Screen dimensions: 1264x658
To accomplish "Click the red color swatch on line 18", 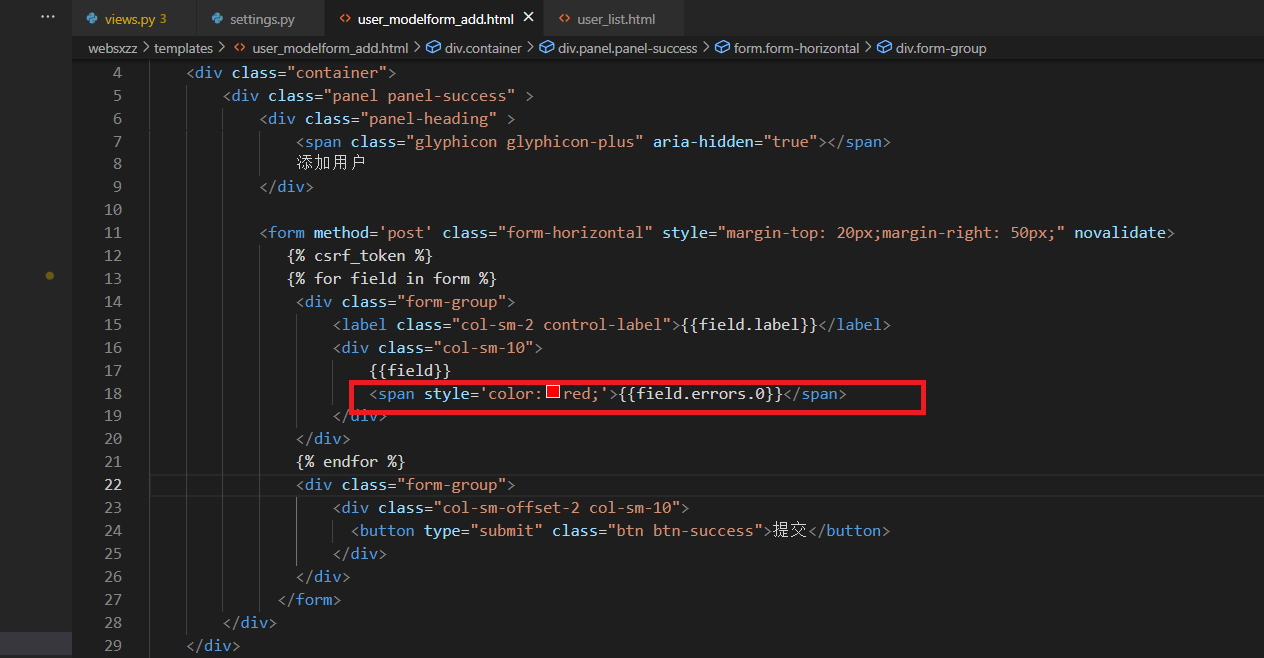I will click(552, 394).
